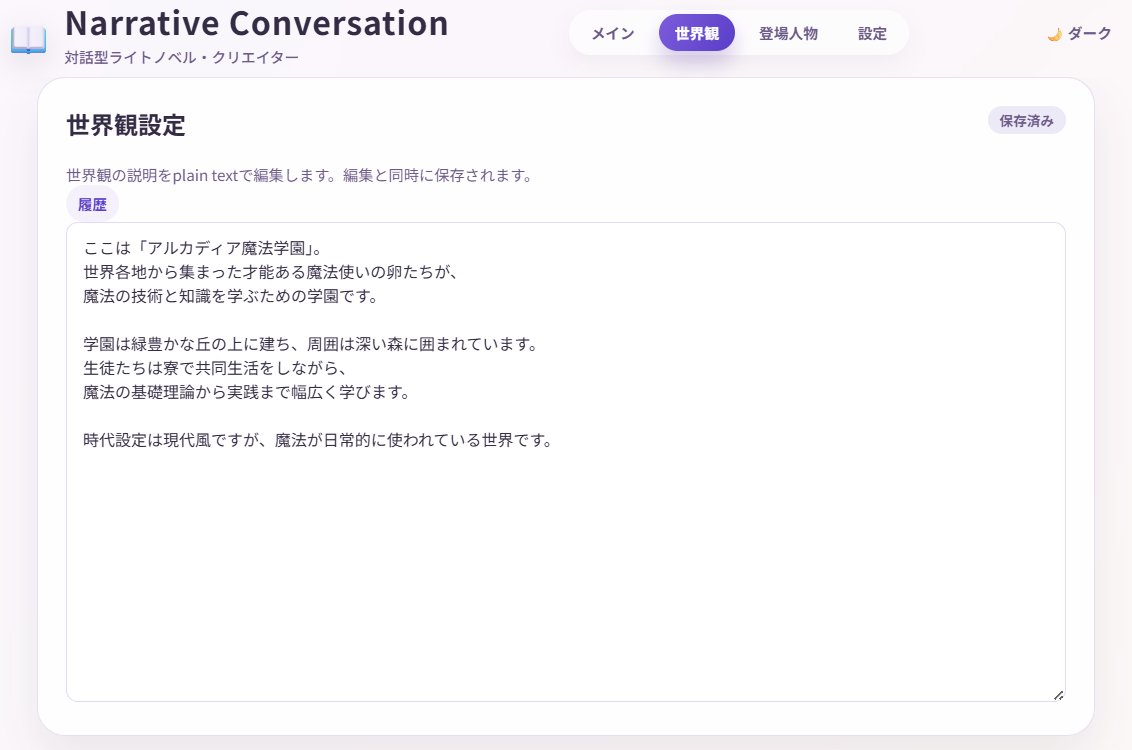Screen dimensions: 1132x750
Task: Click inside the worldview text editor
Action: coord(565,460)
